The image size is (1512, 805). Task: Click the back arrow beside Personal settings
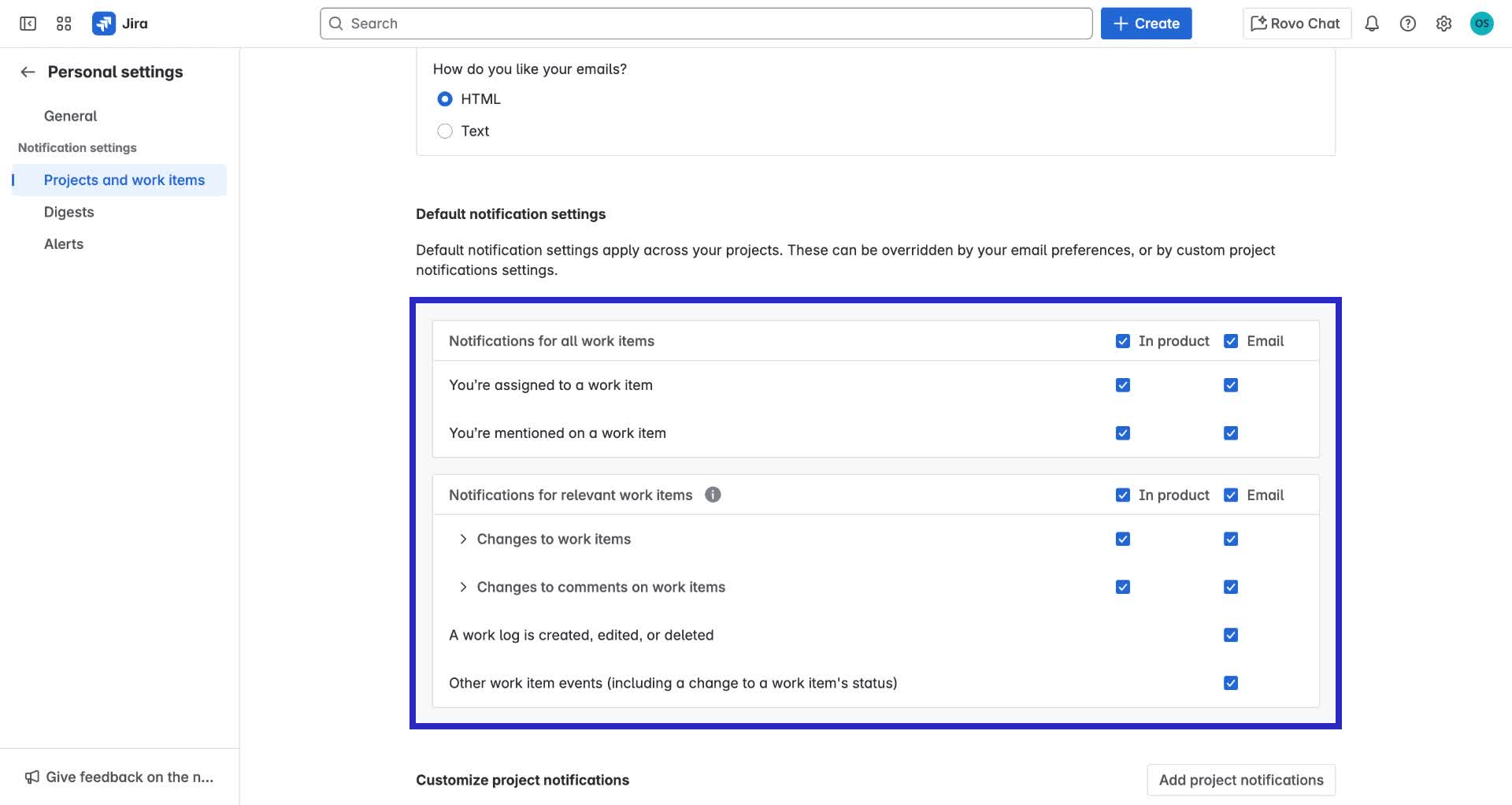coord(27,71)
